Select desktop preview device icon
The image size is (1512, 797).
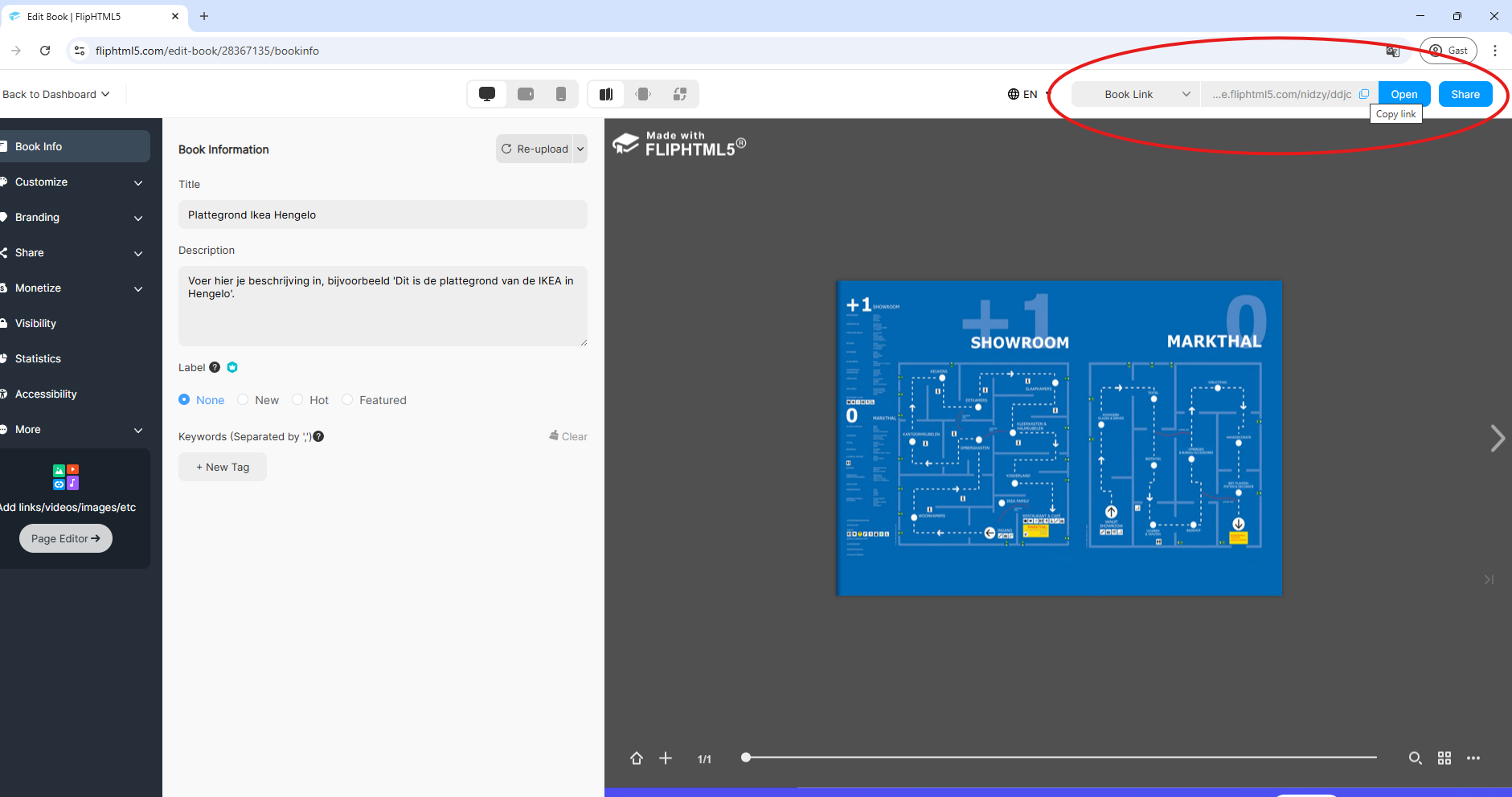pos(487,94)
